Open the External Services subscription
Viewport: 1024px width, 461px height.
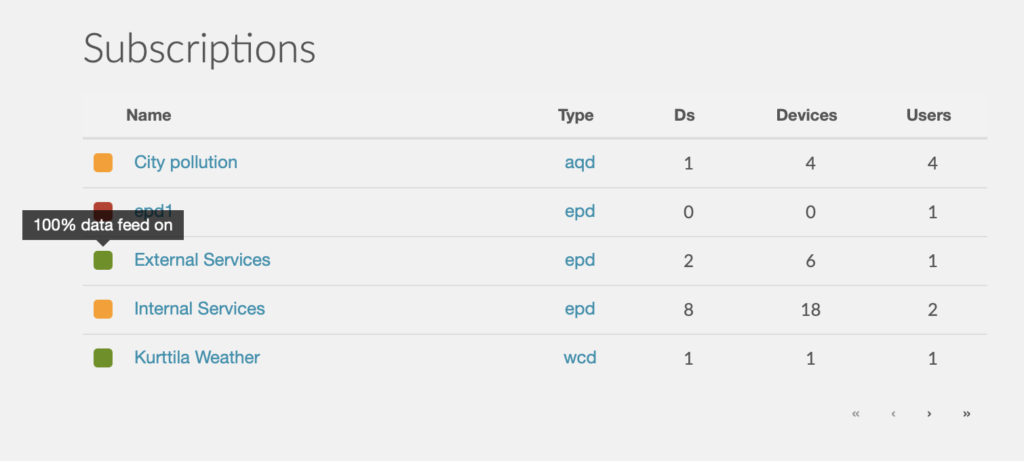[x=202, y=260]
